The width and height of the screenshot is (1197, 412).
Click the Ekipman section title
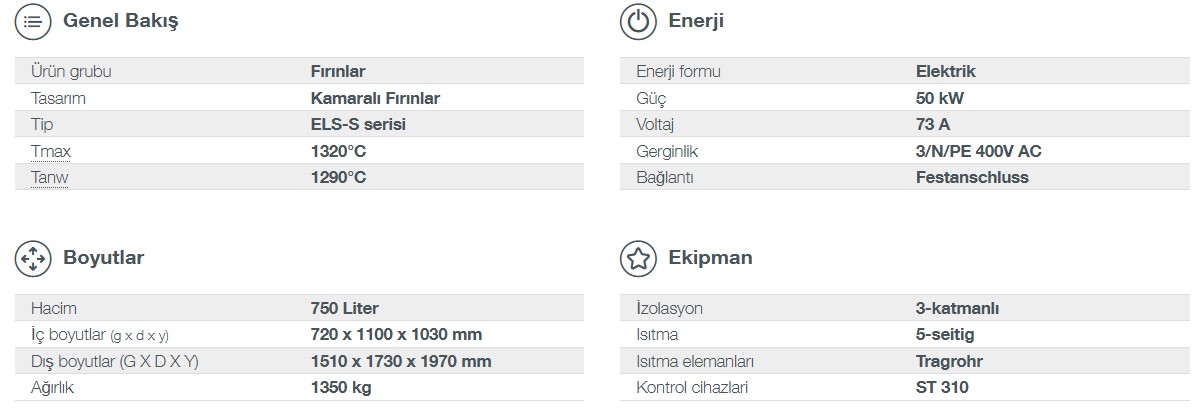710,258
